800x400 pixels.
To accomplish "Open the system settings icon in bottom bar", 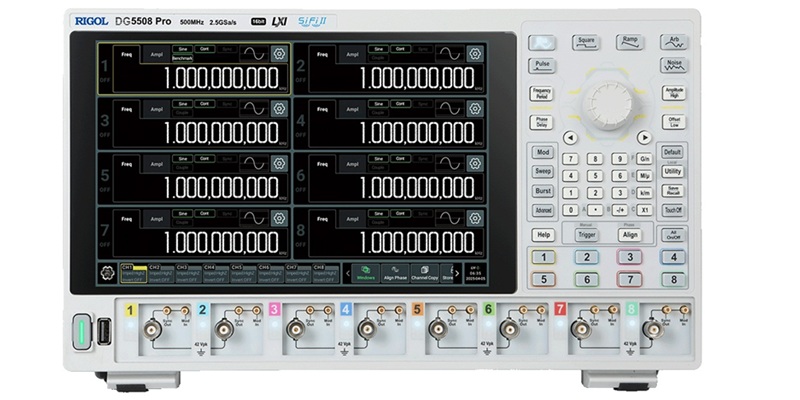I will tap(107, 273).
